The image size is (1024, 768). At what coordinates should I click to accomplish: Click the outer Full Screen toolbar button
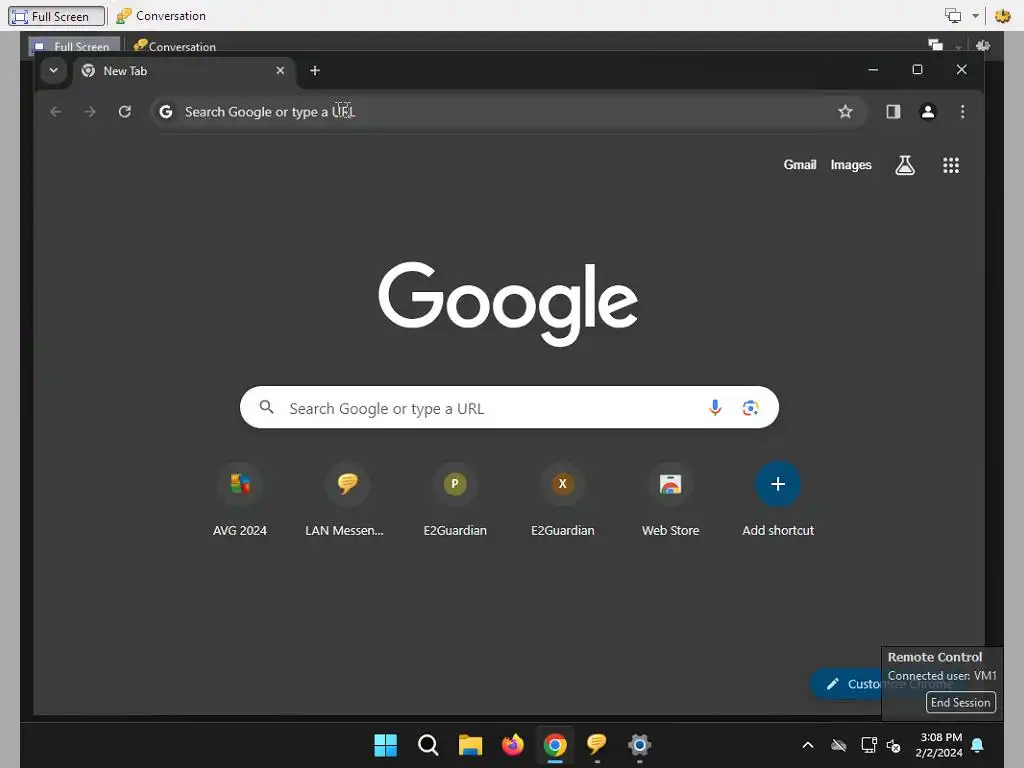pos(57,16)
